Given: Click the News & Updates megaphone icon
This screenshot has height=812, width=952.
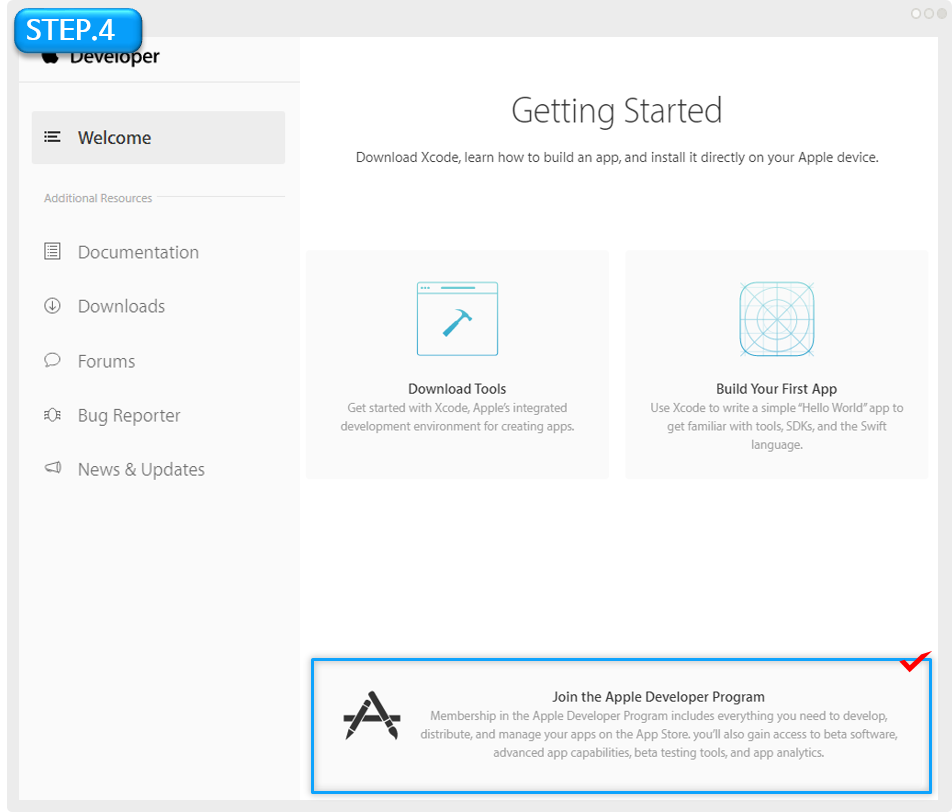Looking at the screenshot, I should pyautogui.click(x=53, y=469).
